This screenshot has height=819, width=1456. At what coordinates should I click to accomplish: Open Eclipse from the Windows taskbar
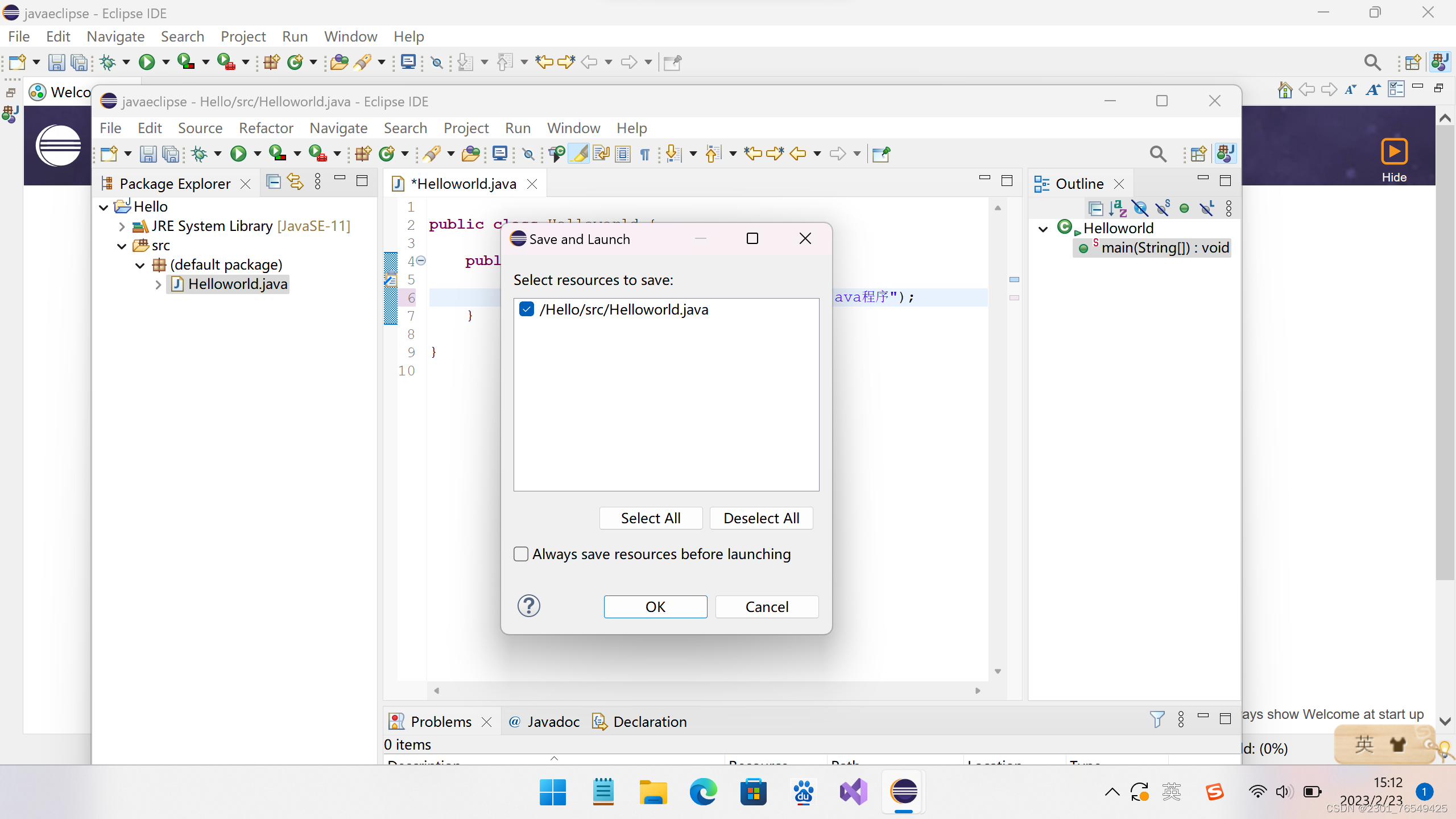tap(904, 792)
